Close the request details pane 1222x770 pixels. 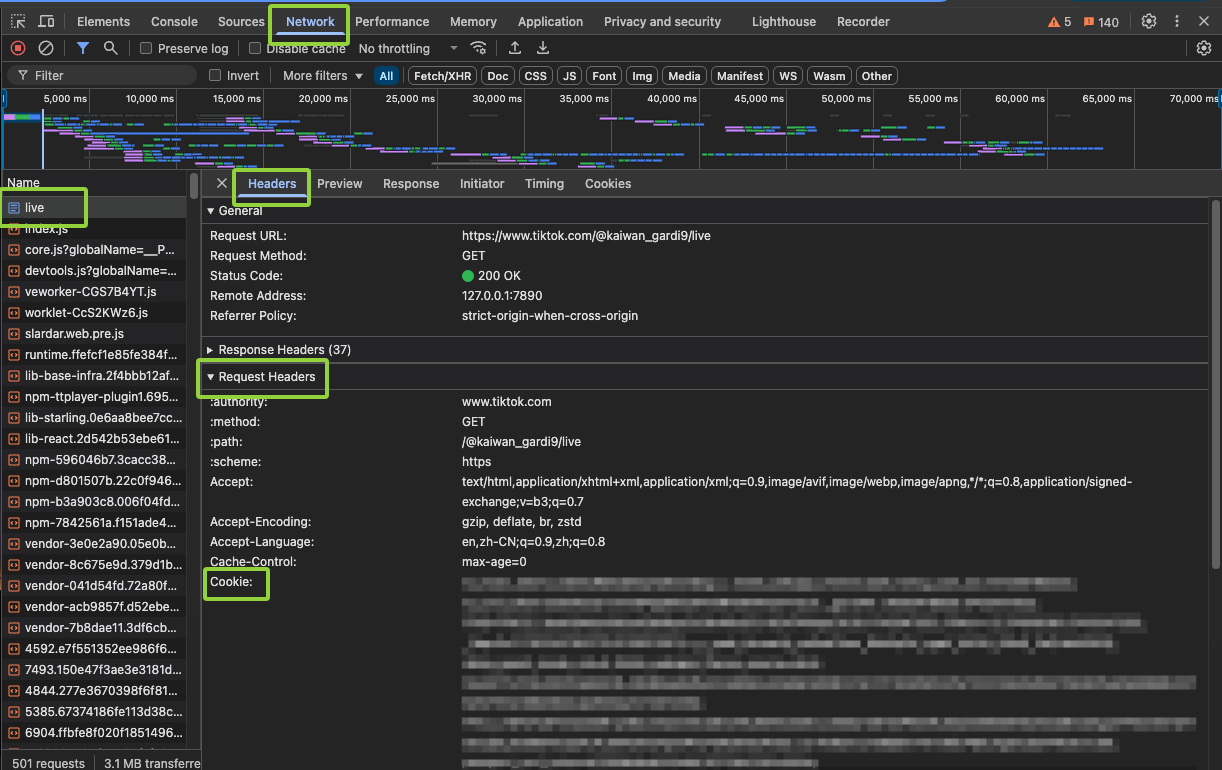pyautogui.click(x=222, y=183)
